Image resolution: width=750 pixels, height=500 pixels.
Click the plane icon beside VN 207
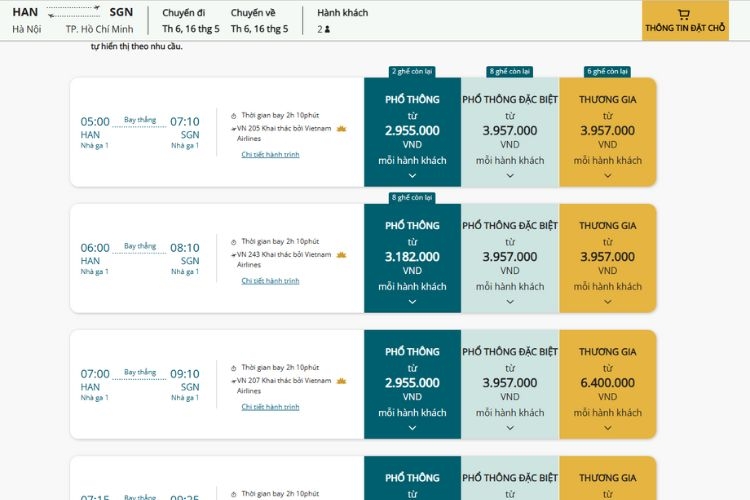pos(233,381)
